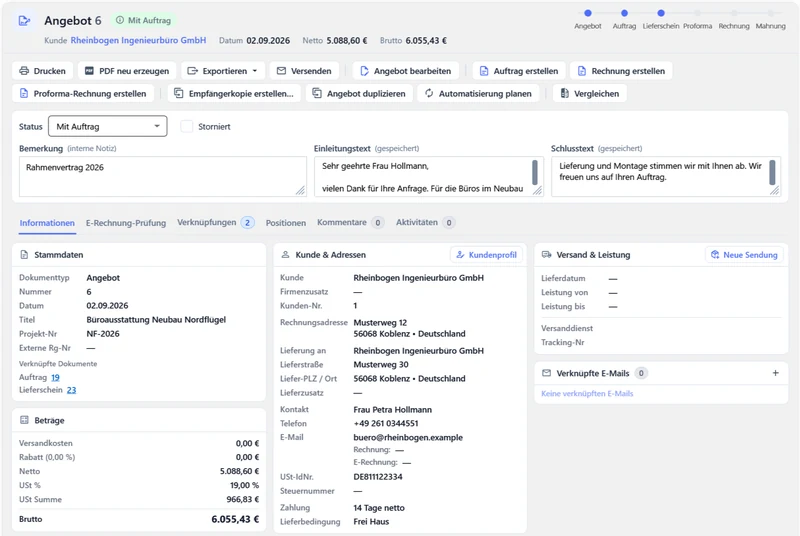Open the Kommentare tab
The image size is (800, 536).
350,222
